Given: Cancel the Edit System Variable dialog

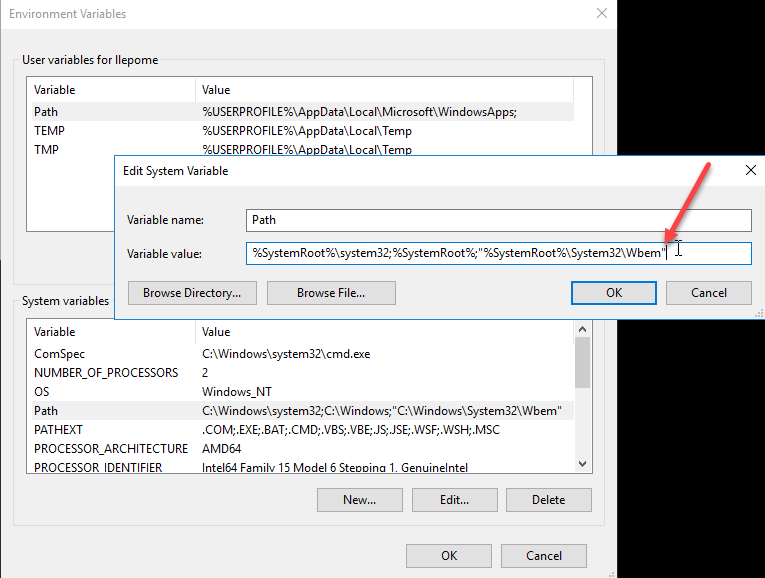Looking at the screenshot, I should click(708, 293).
